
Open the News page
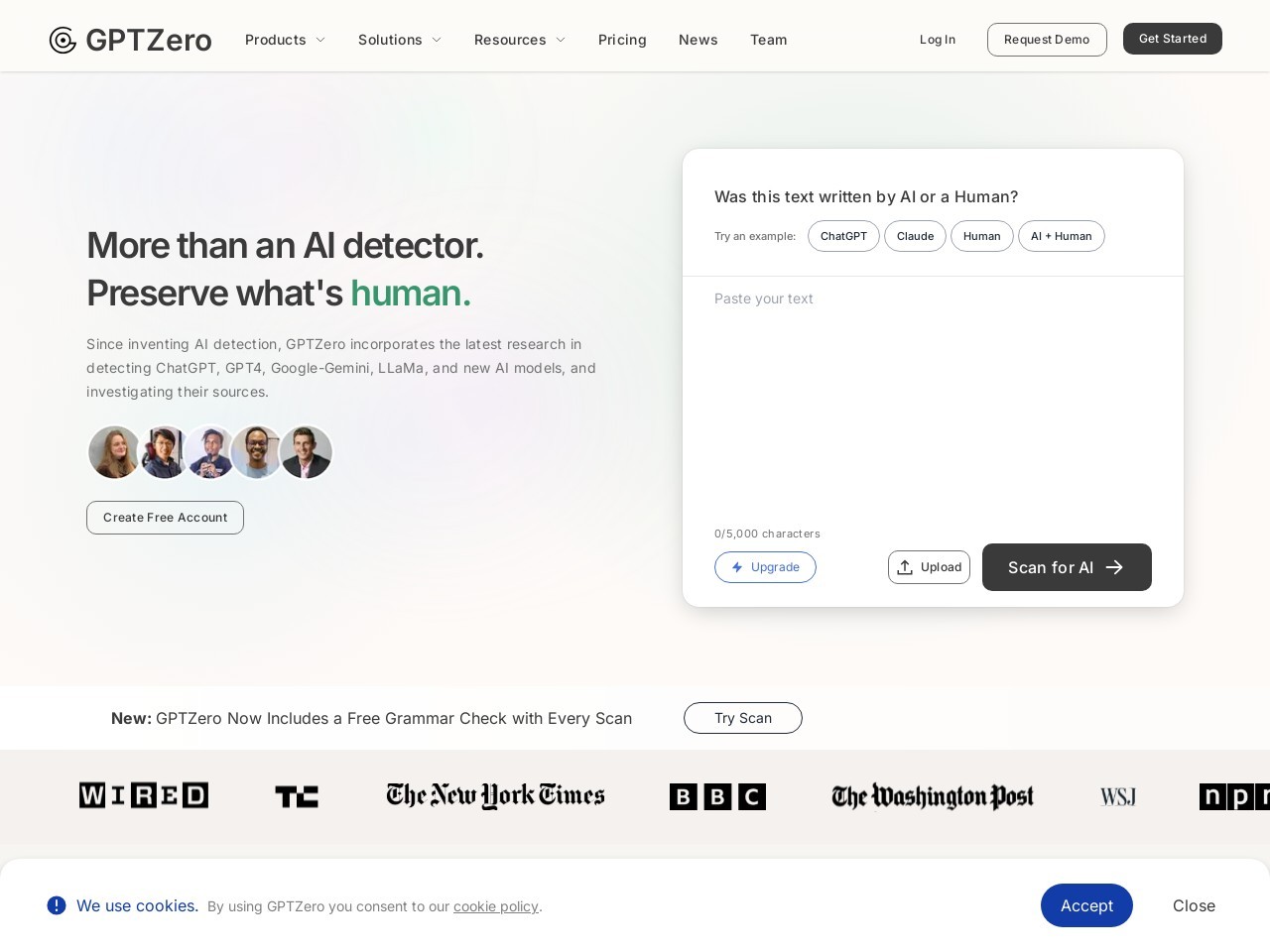tap(698, 40)
